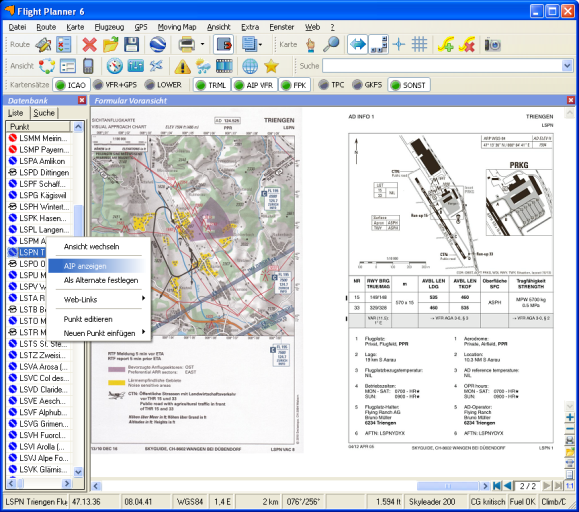Toggle the TRML map set
This screenshot has height=512, width=579.
[212, 85]
